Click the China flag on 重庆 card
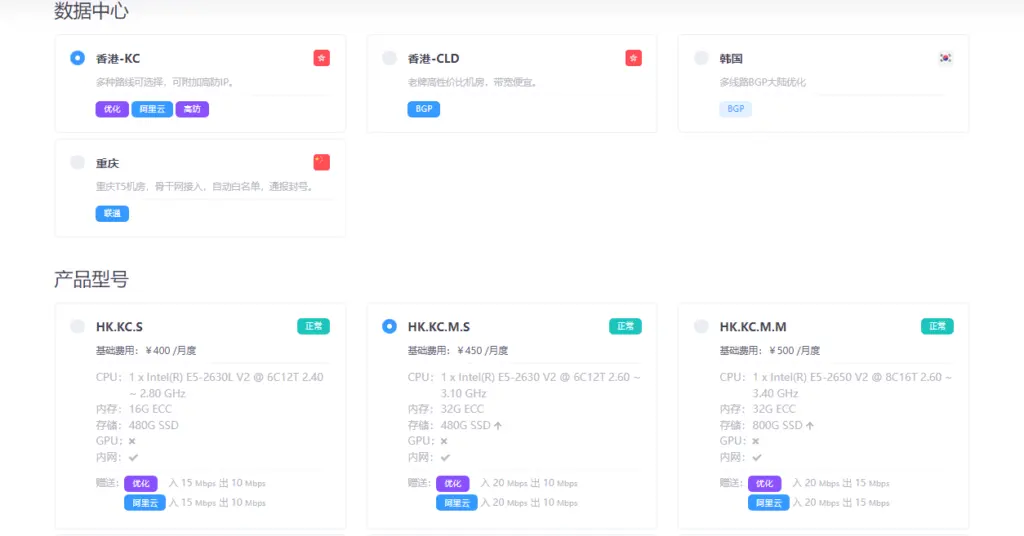 coord(321,162)
